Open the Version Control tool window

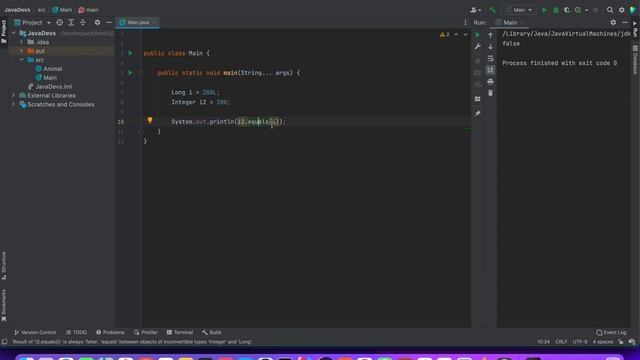click(x=35, y=333)
